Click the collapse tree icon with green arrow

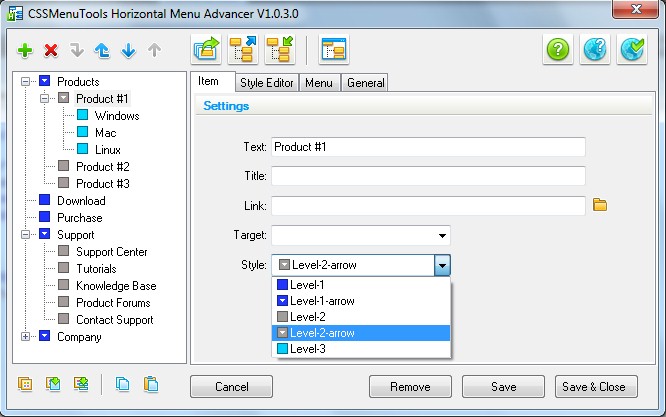coord(280,49)
